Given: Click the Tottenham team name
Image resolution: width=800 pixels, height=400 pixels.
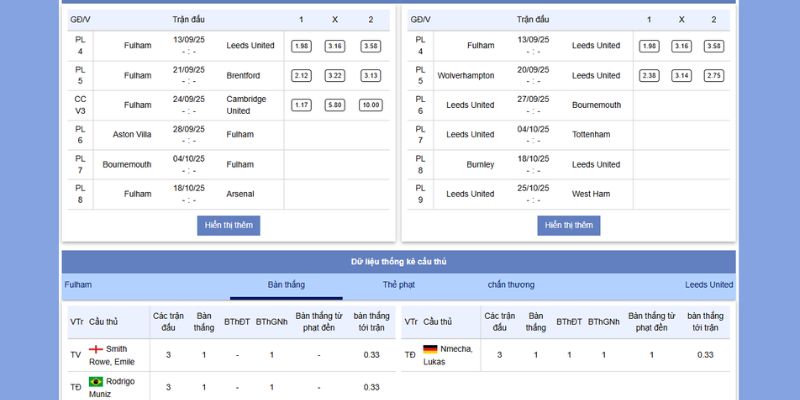Looking at the screenshot, I should click(x=591, y=134).
